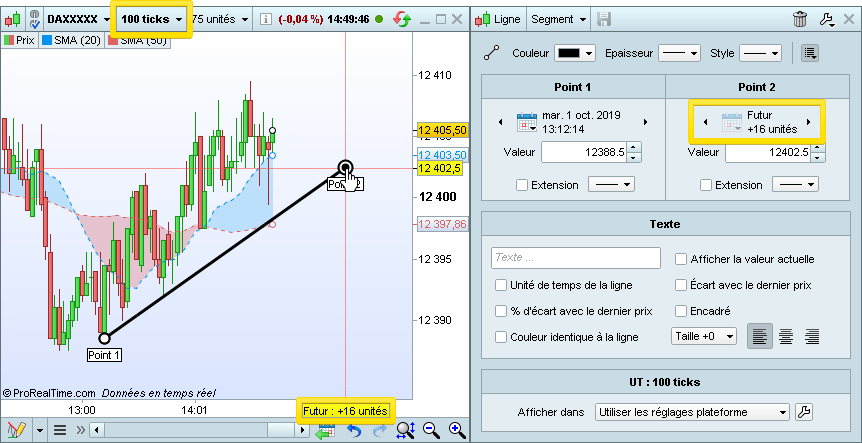Click the candlestick chart style icon
Viewport: 862px width, 443px height.
click(x=13, y=20)
